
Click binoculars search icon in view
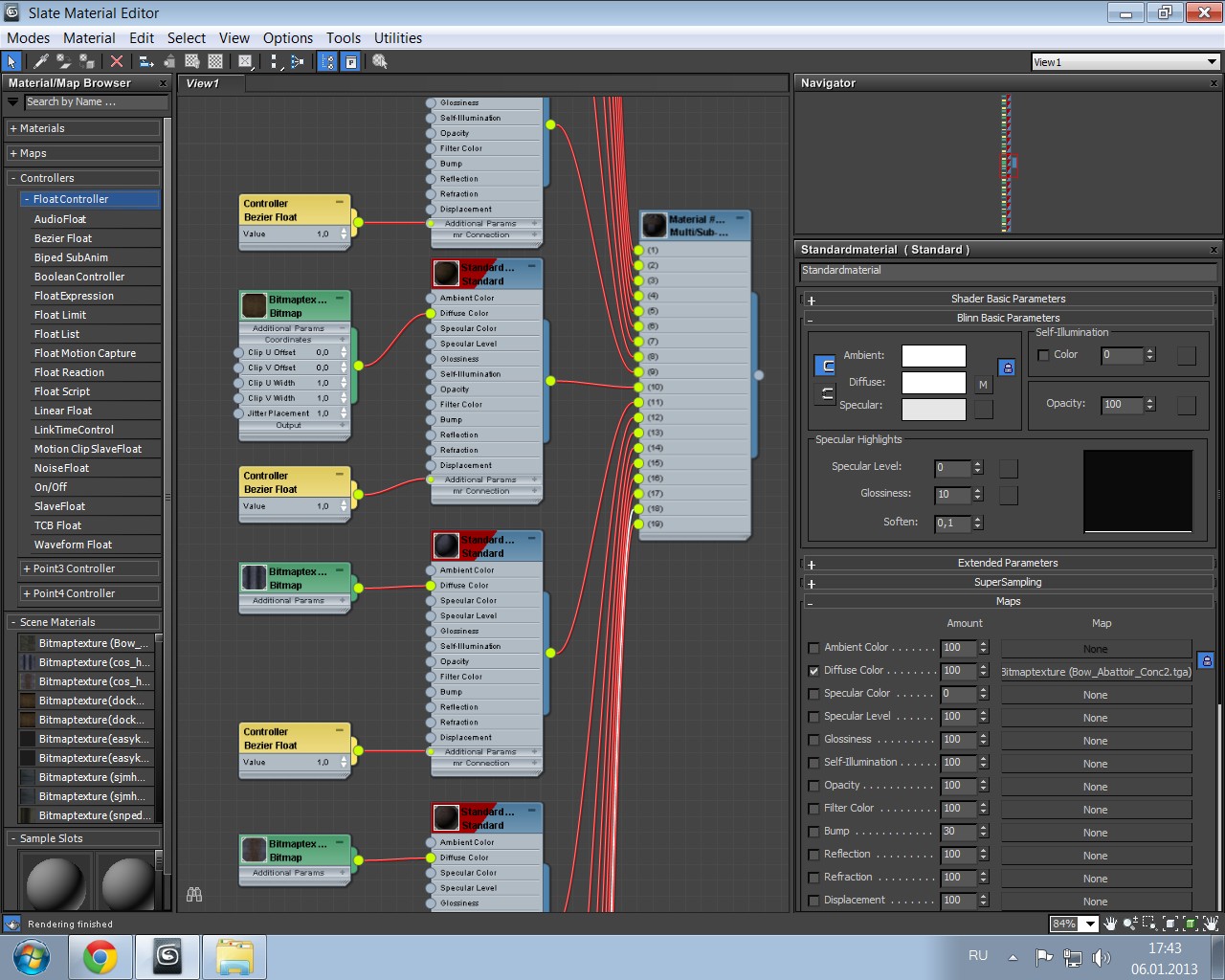tap(194, 895)
